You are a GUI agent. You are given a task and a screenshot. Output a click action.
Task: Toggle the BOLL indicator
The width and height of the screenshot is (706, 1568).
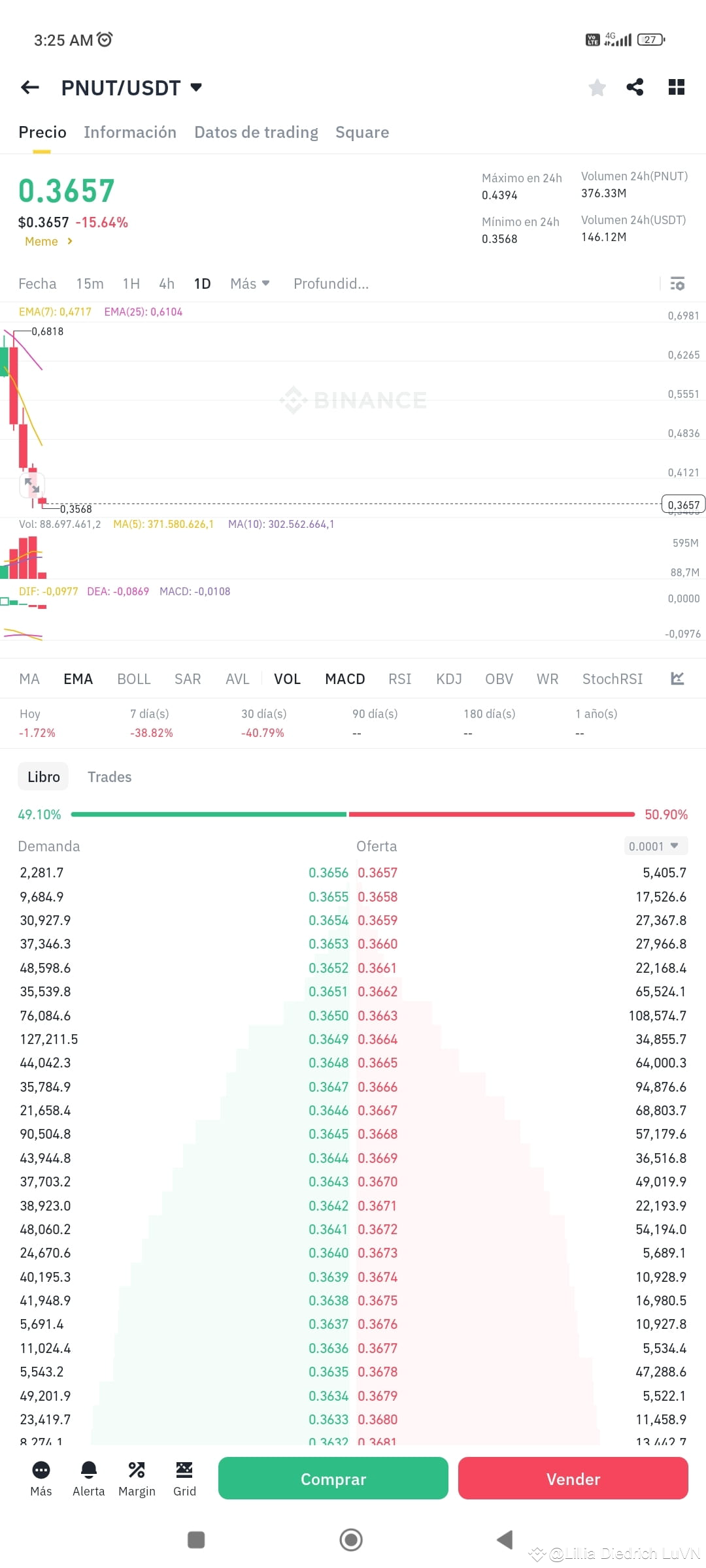134,679
